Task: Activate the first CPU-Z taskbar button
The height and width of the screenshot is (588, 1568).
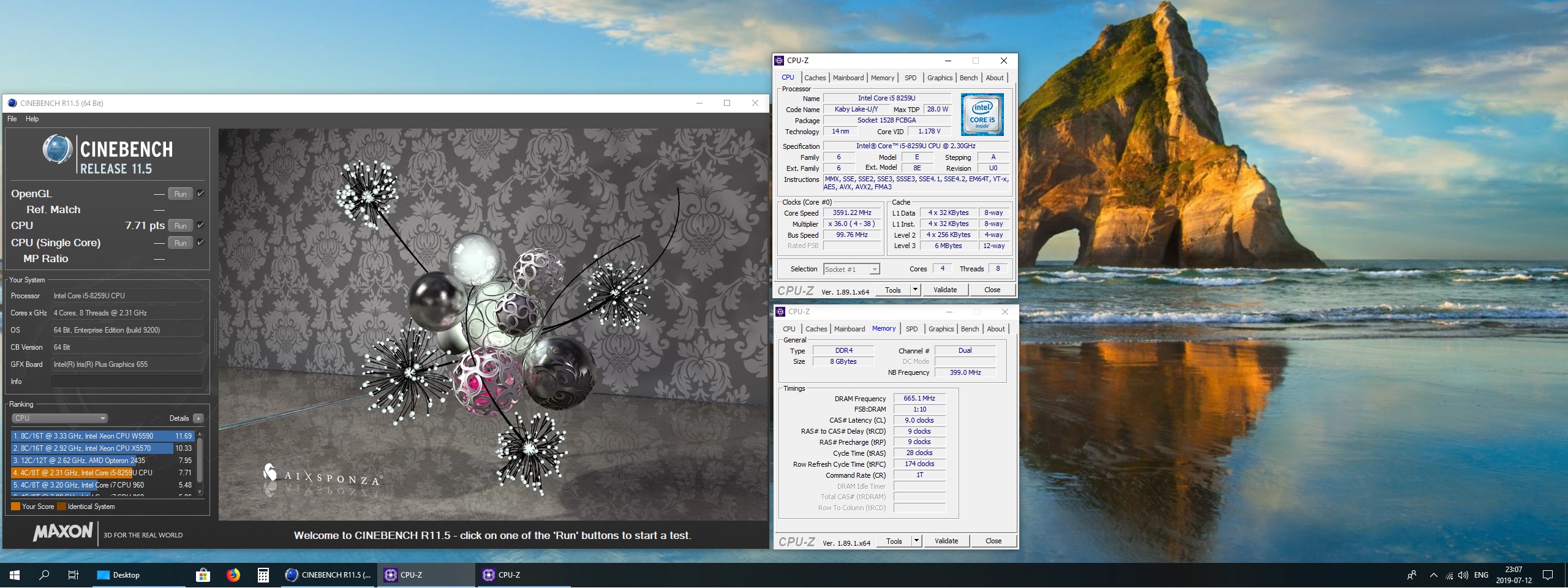Action: (x=426, y=575)
